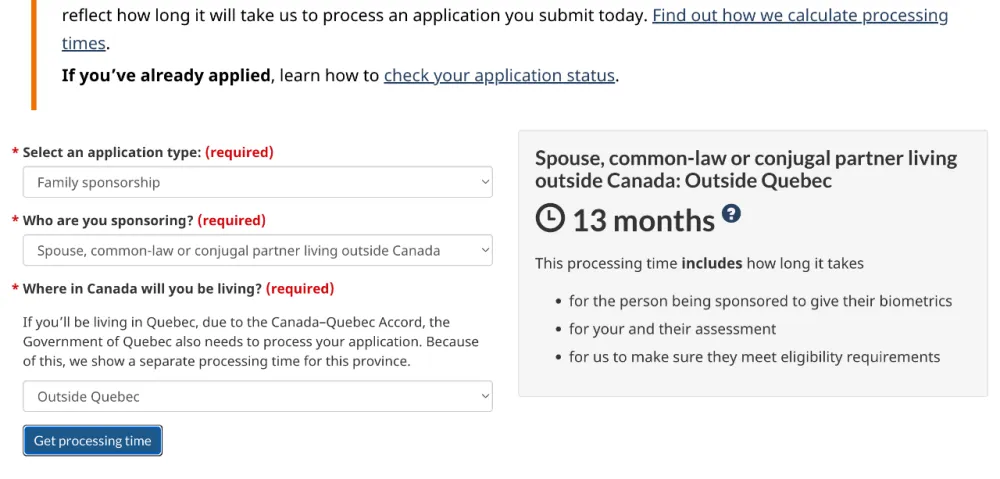The image size is (1000, 479).
Task: Click the '13 months' processing time text
Action: point(644,221)
